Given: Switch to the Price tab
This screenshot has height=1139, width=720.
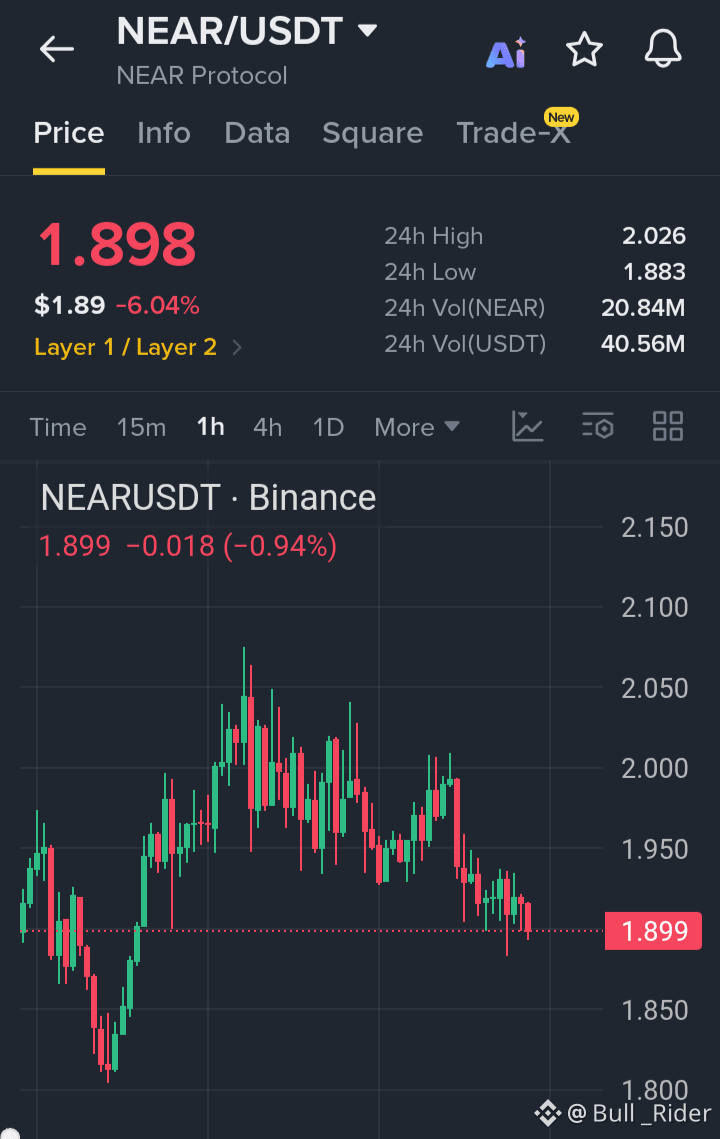Looking at the screenshot, I should (69, 133).
